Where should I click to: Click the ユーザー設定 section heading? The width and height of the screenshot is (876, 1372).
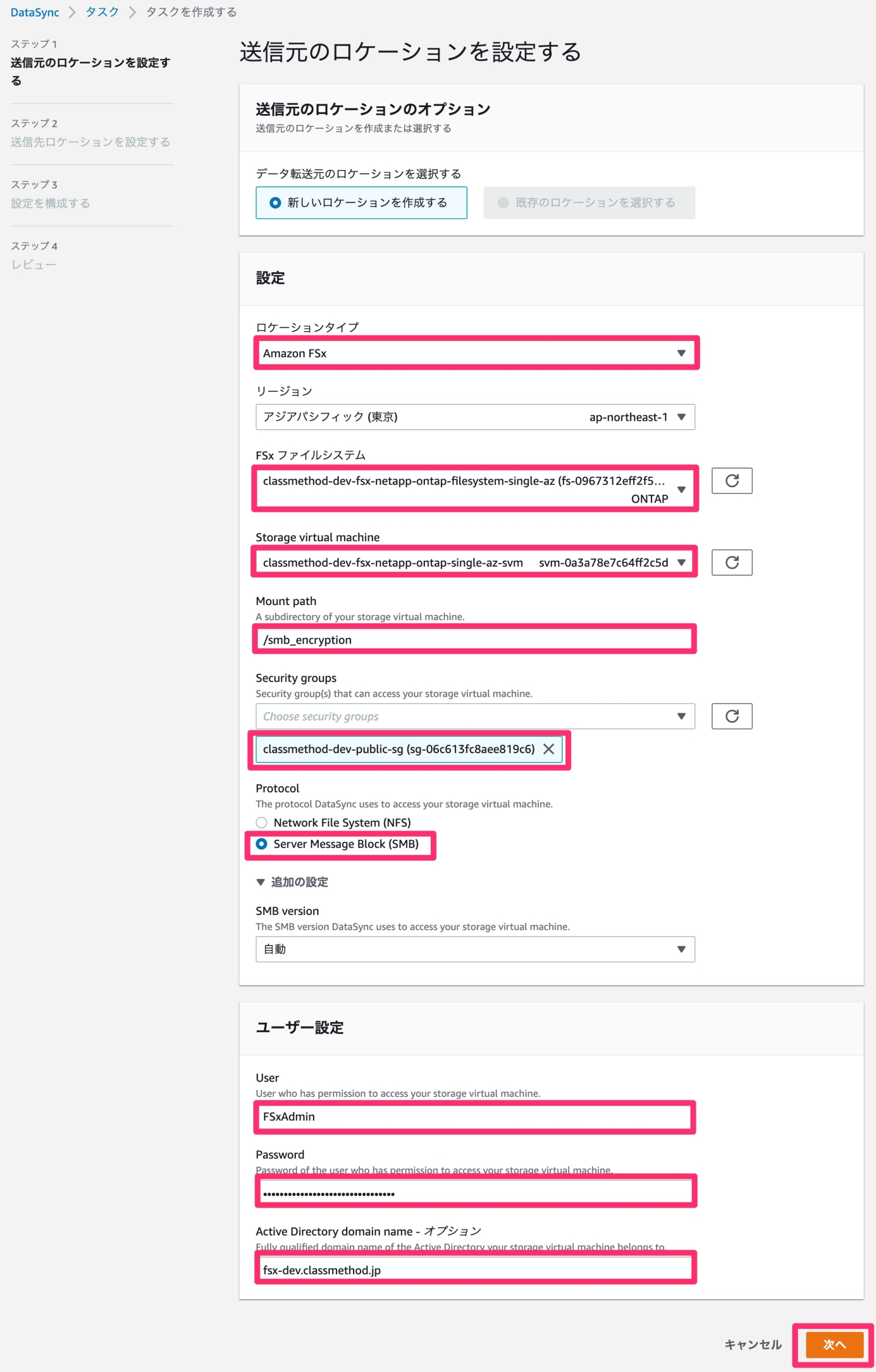(x=300, y=1027)
